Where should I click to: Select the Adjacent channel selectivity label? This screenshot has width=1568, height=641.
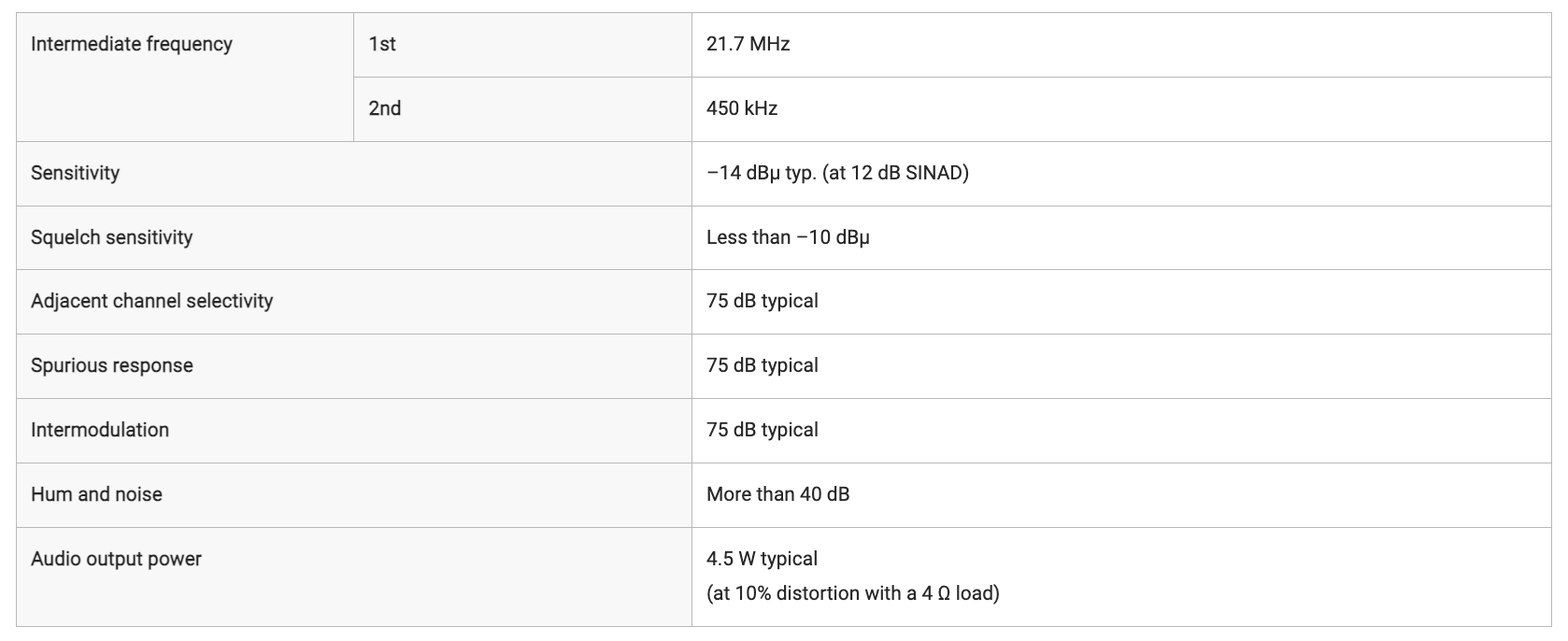(152, 301)
